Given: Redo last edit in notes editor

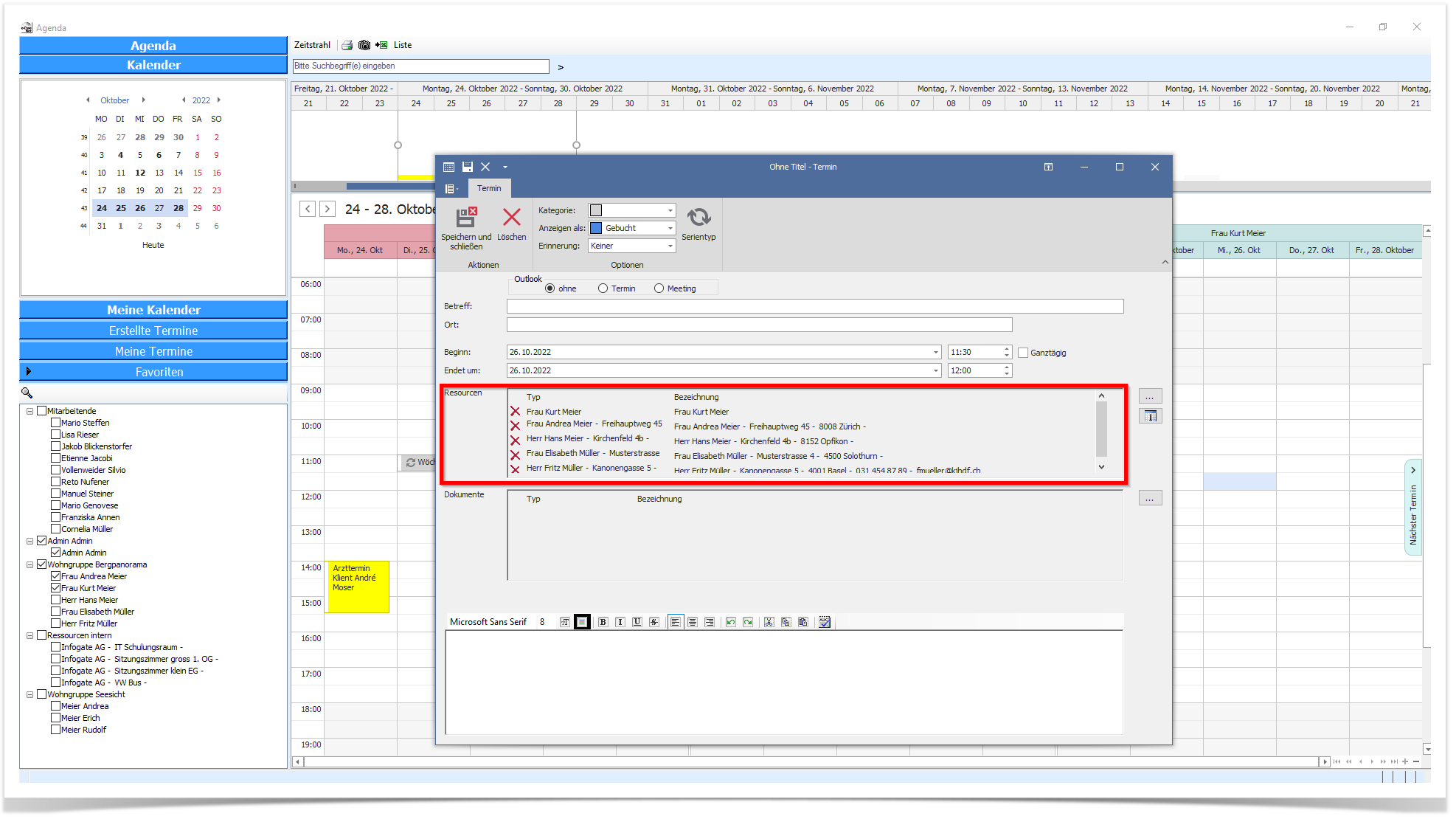Looking at the screenshot, I should coord(748,622).
